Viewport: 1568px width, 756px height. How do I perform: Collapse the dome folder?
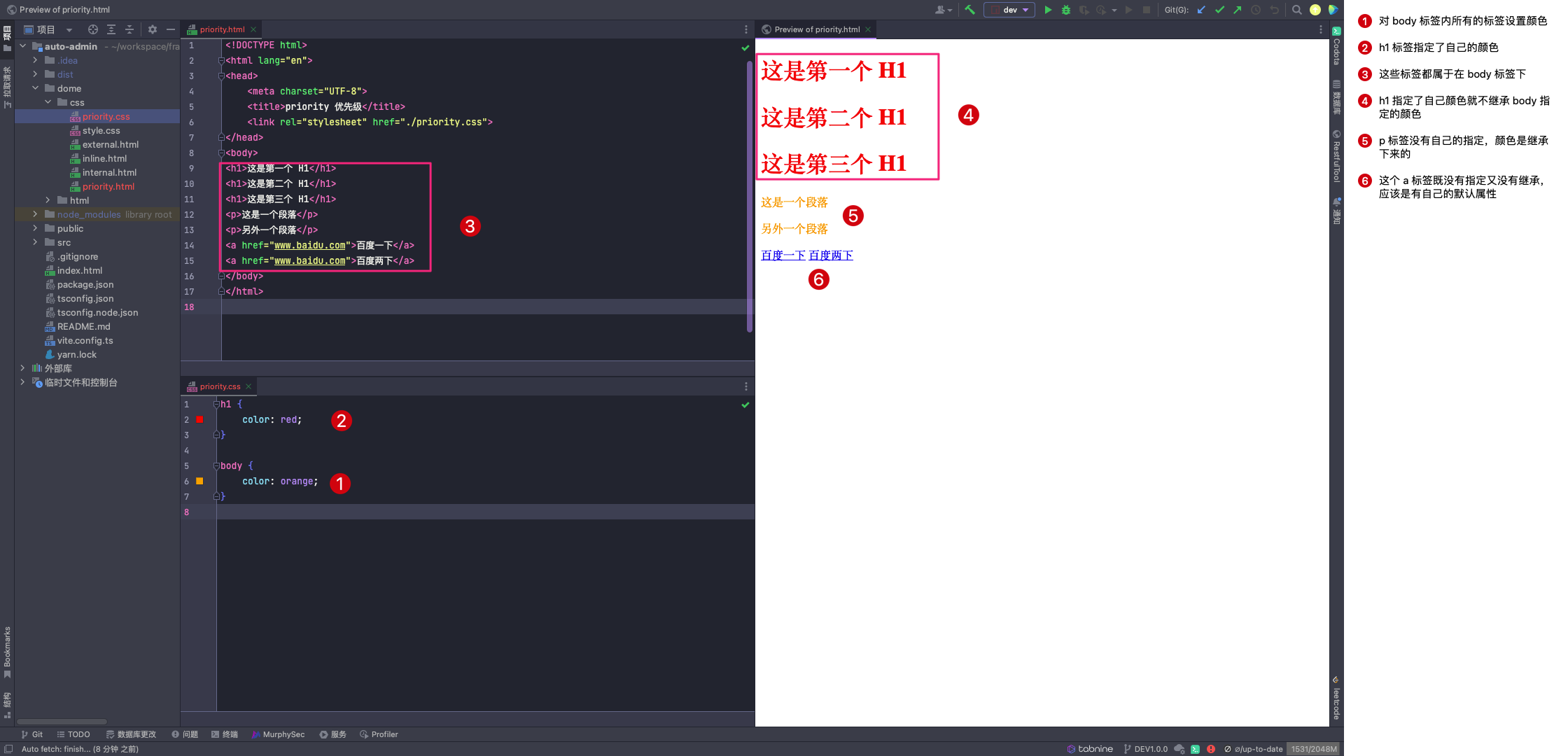pyautogui.click(x=35, y=88)
